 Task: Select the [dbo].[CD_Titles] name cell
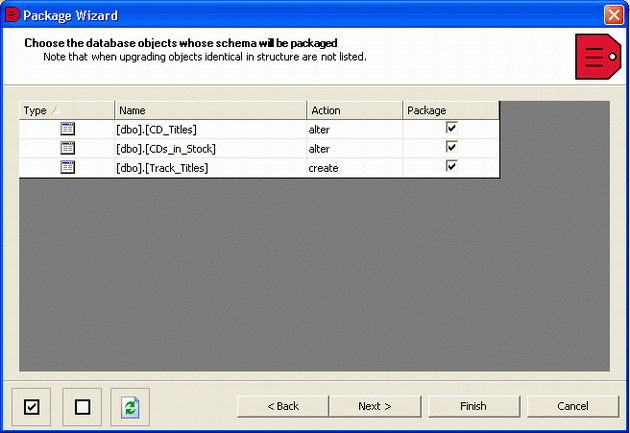(211, 130)
